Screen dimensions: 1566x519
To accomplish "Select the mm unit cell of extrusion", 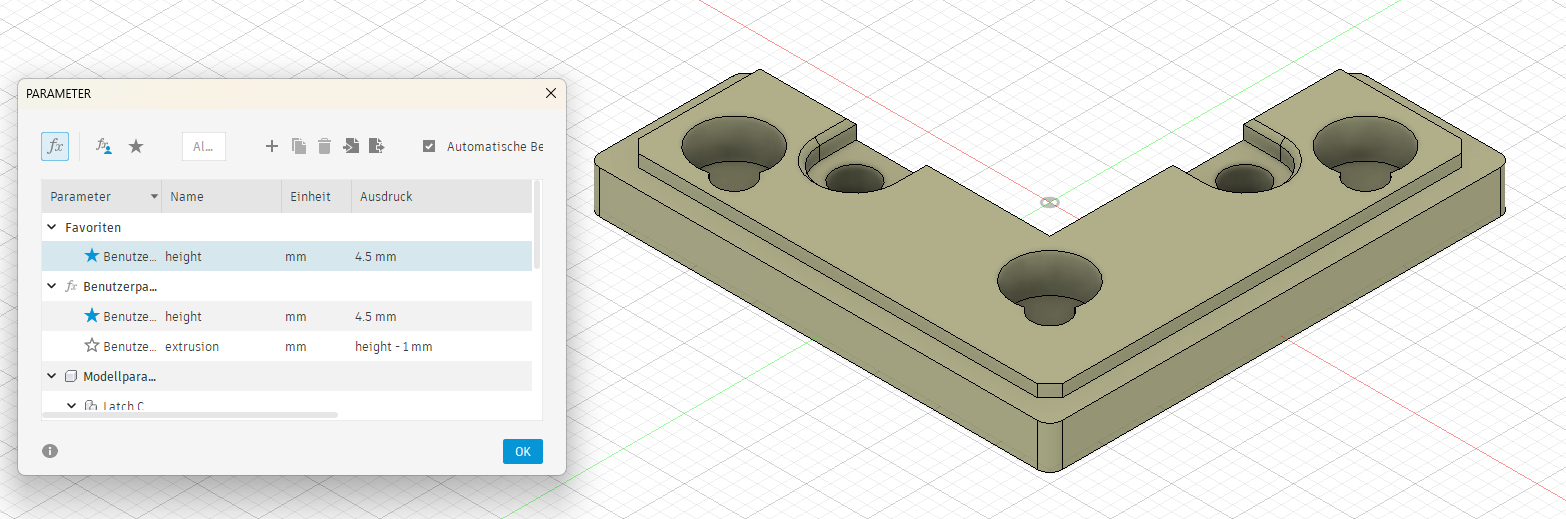I will [295, 346].
